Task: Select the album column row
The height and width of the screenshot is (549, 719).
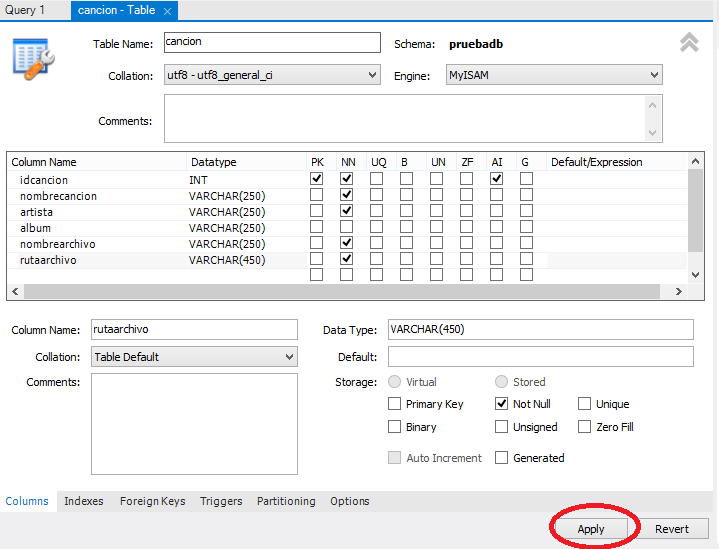Action: (x=347, y=228)
